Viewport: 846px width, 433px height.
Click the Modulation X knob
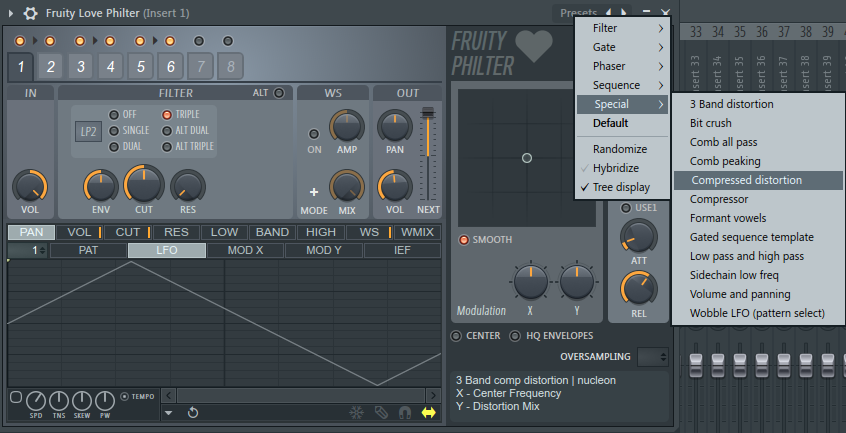(x=530, y=281)
